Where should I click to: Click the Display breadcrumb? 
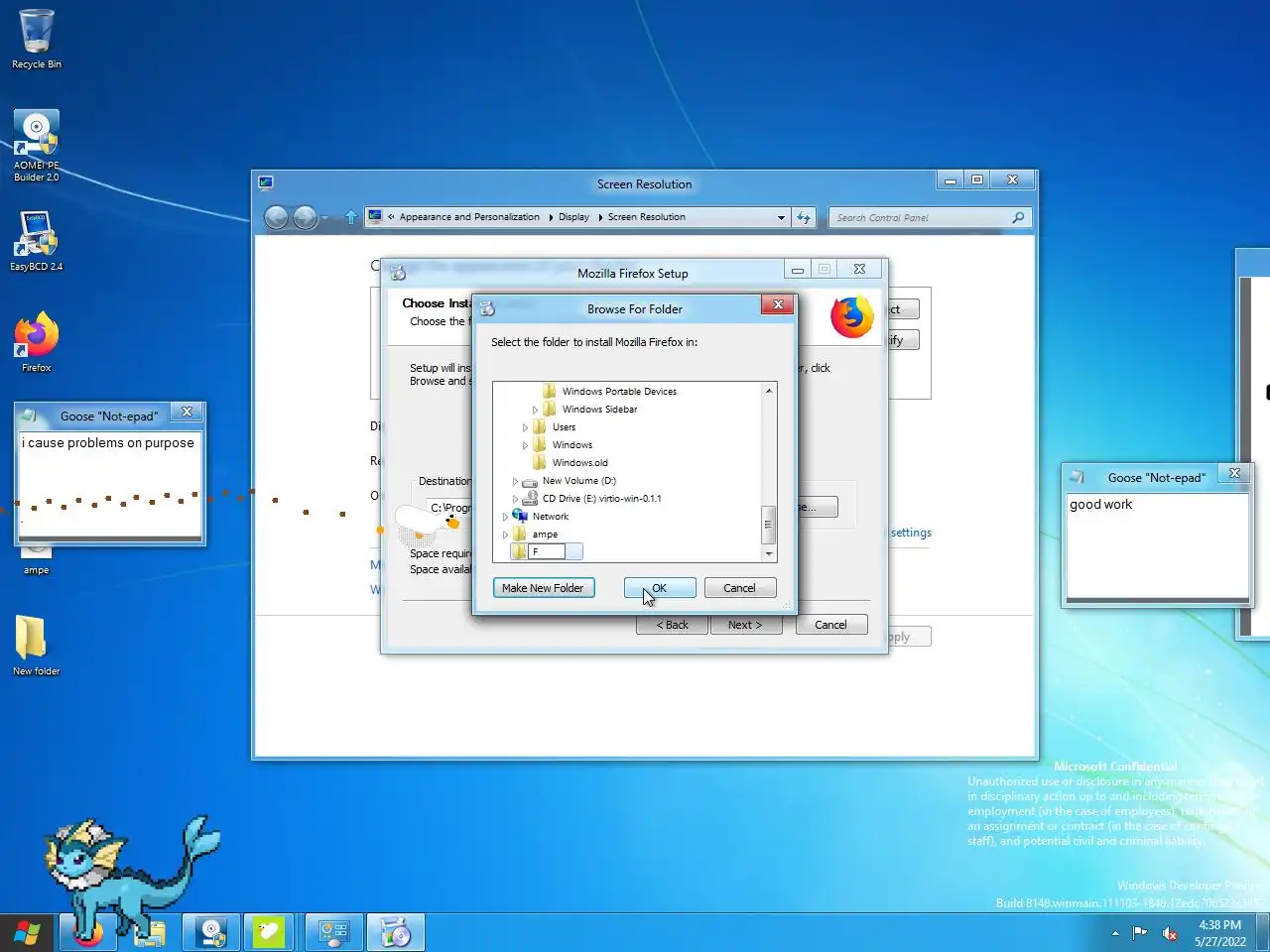pyautogui.click(x=573, y=217)
